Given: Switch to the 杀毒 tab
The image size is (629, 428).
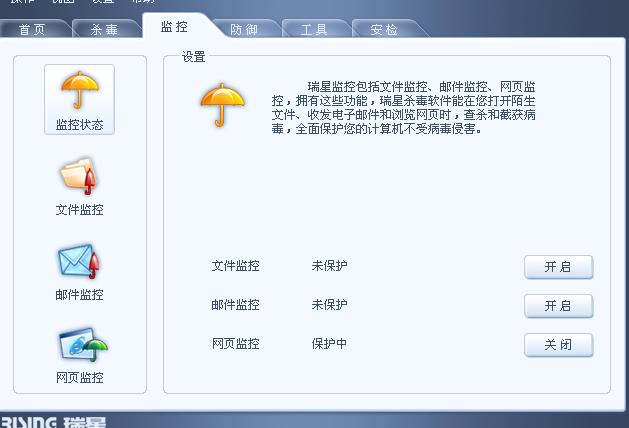Looking at the screenshot, I should tap(104, 29).
